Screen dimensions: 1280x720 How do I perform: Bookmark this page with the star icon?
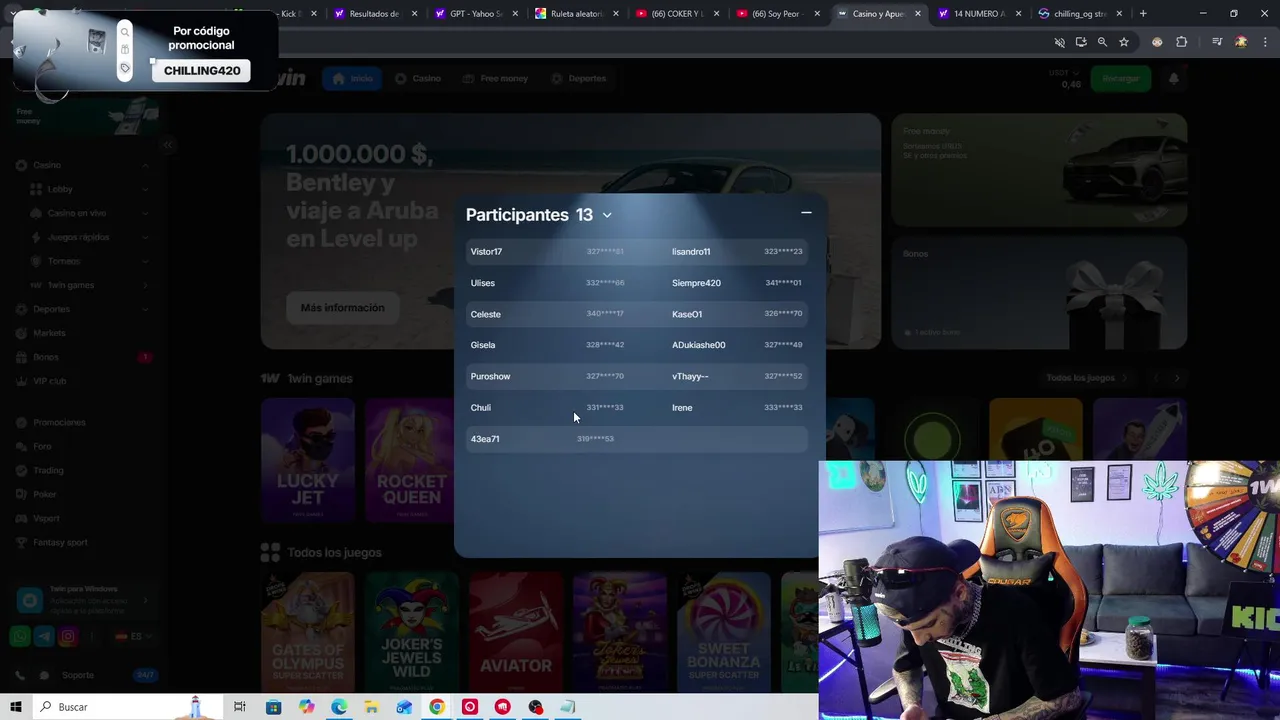(x=1124, y=42)
